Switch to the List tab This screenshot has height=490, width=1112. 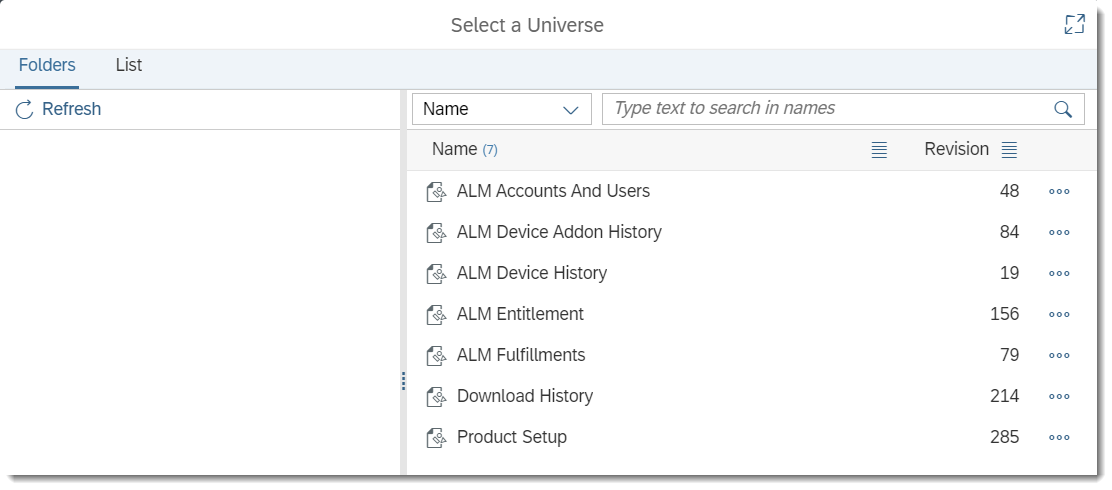129,65
